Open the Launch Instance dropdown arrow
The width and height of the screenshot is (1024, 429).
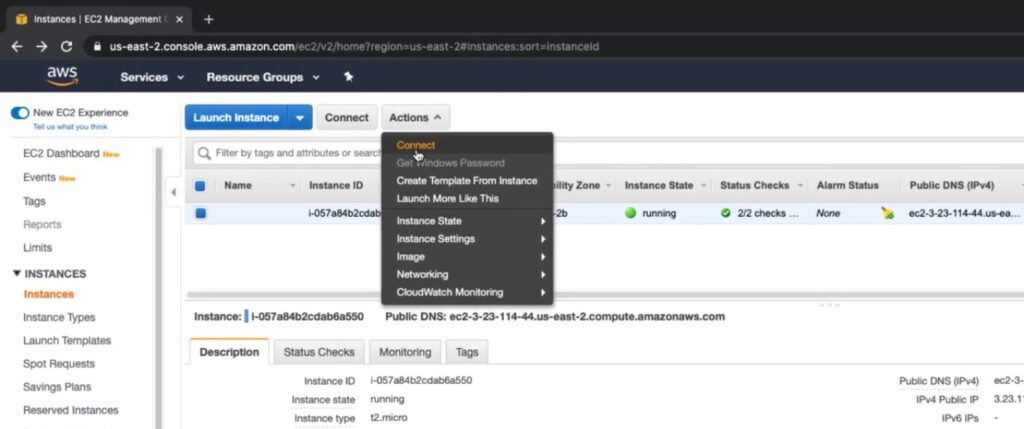coord(300,118)
